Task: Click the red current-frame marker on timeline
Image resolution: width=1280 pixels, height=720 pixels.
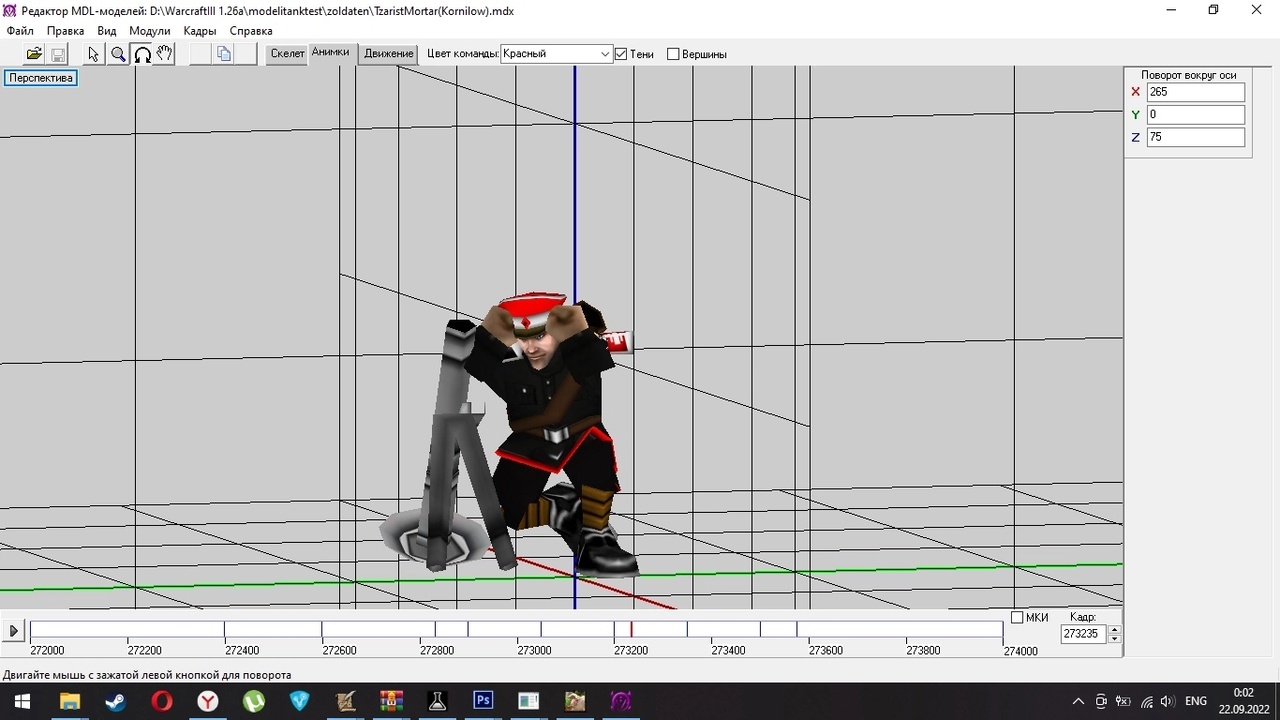Action: [631, 629]
